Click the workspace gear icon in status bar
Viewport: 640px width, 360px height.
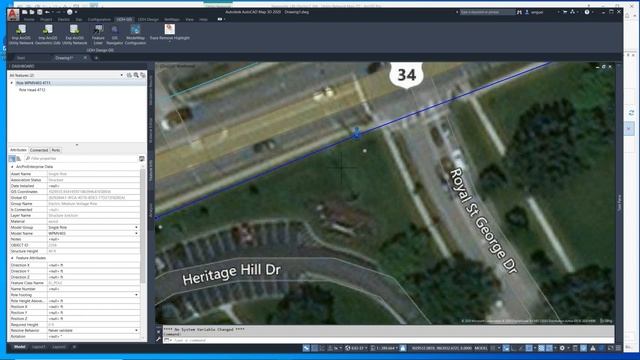pos(562,348)
